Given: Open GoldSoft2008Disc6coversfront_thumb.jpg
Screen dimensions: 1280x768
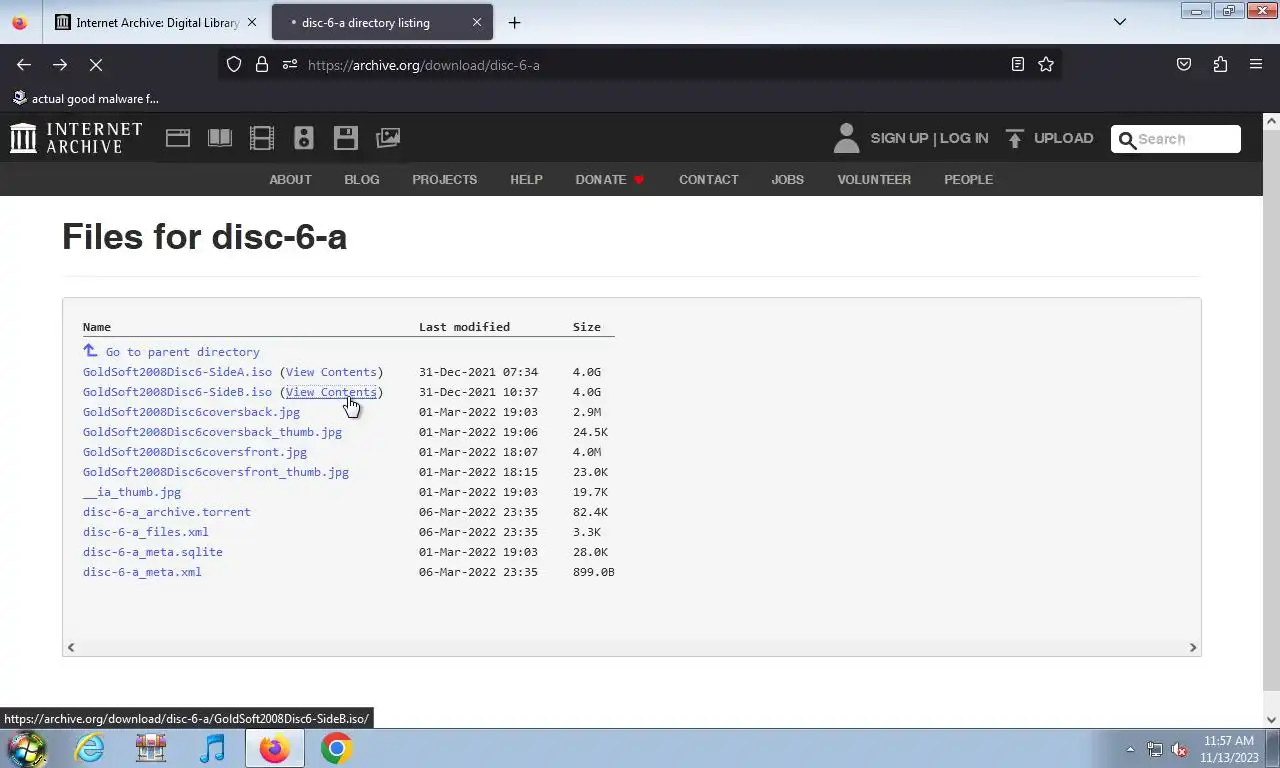Looking at the screenshot, I should click(216, 472).
